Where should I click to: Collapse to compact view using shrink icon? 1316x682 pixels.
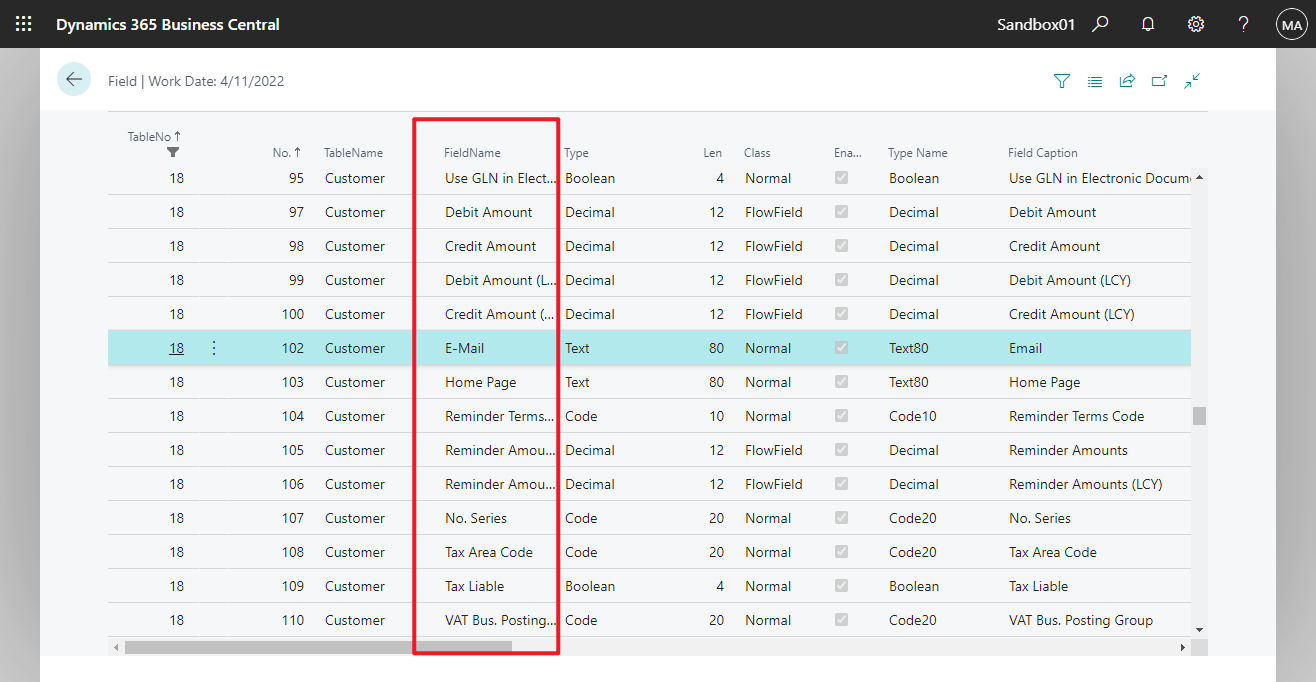[x=1192, y=81]
